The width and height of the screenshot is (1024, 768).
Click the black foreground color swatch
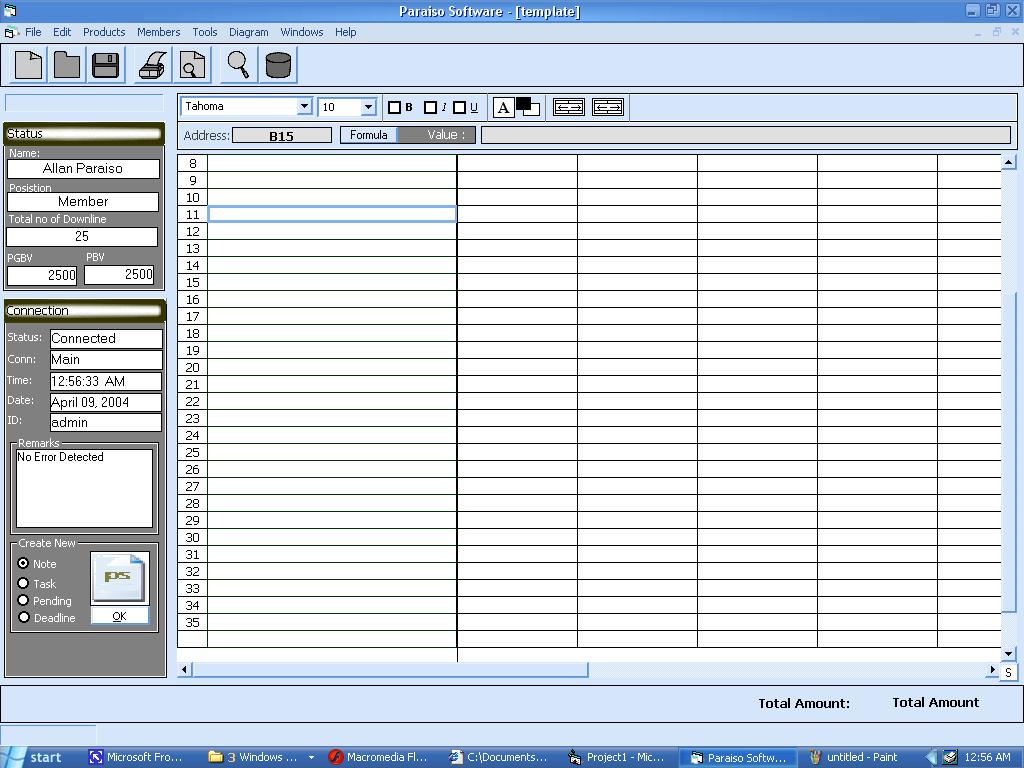click(523, 103)
